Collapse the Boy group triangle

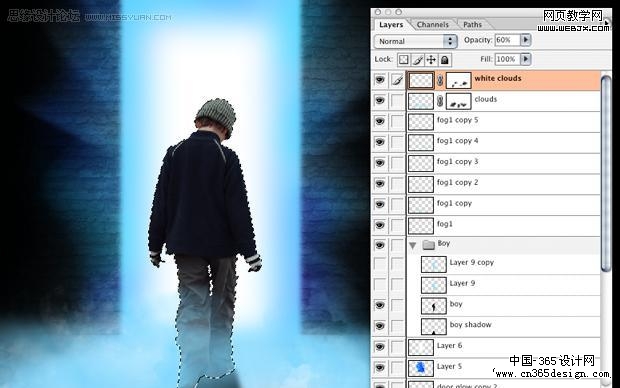(x=413, y=246)
